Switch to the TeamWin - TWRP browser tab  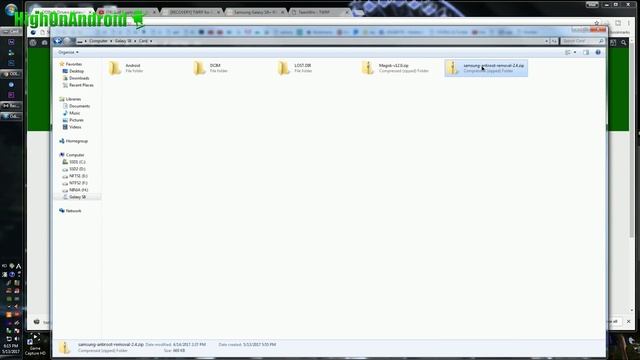(319, 12)
